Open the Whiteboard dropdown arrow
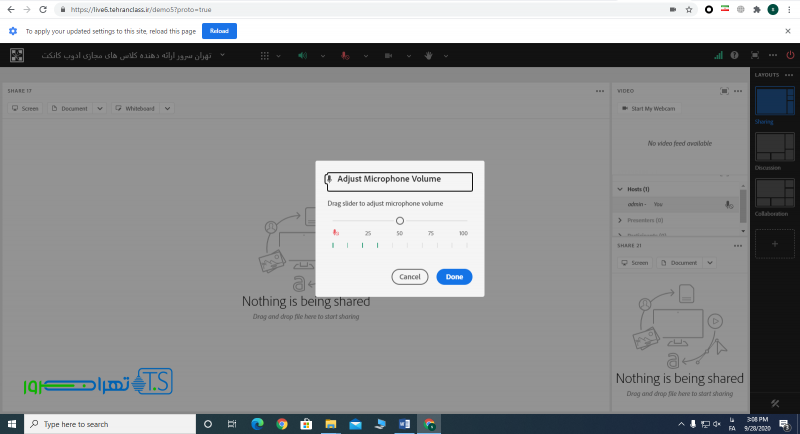The image size is (800, 434). tap(167, 108)
